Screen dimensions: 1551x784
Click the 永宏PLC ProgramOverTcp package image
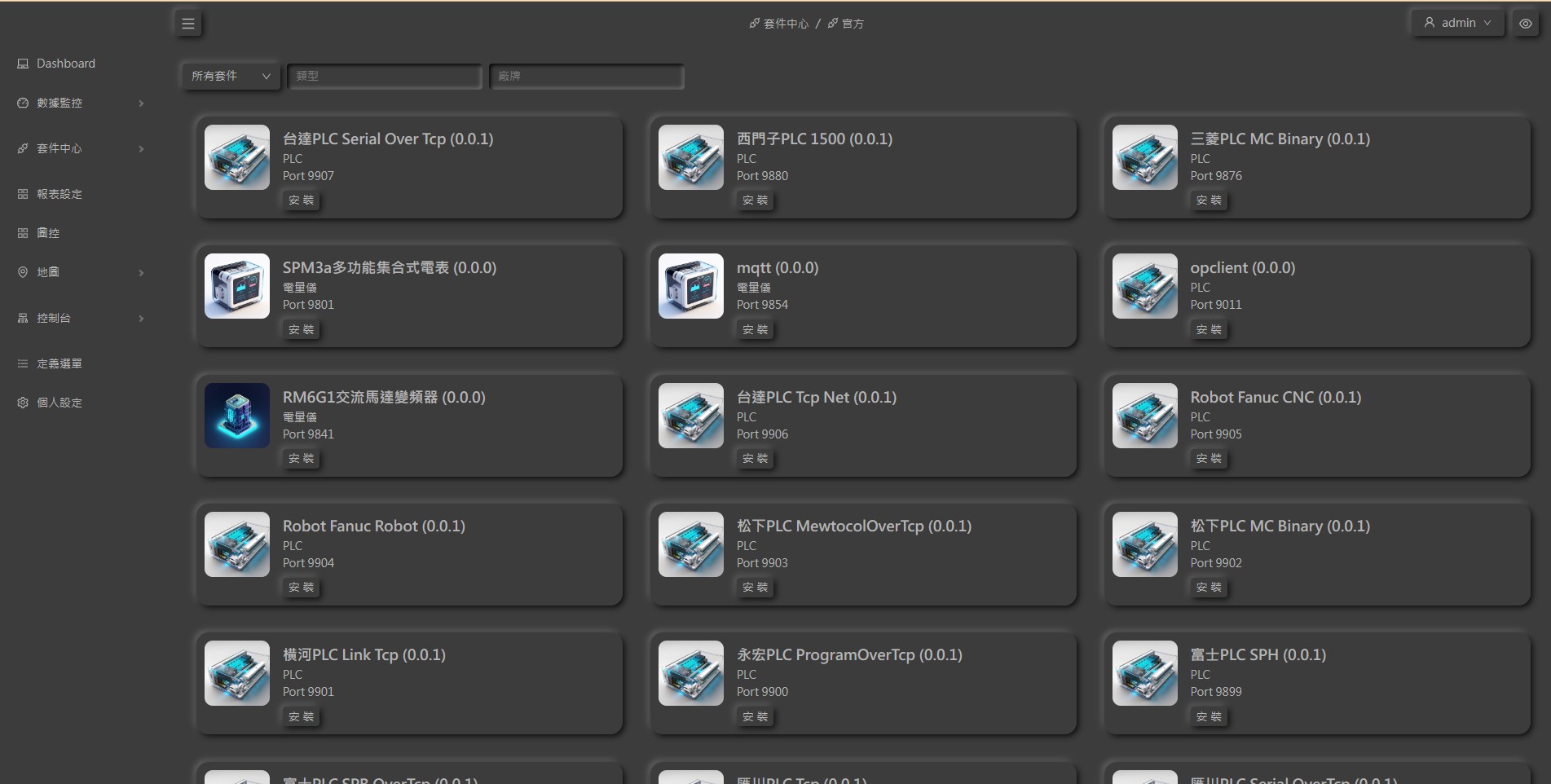tap(691, 673)
